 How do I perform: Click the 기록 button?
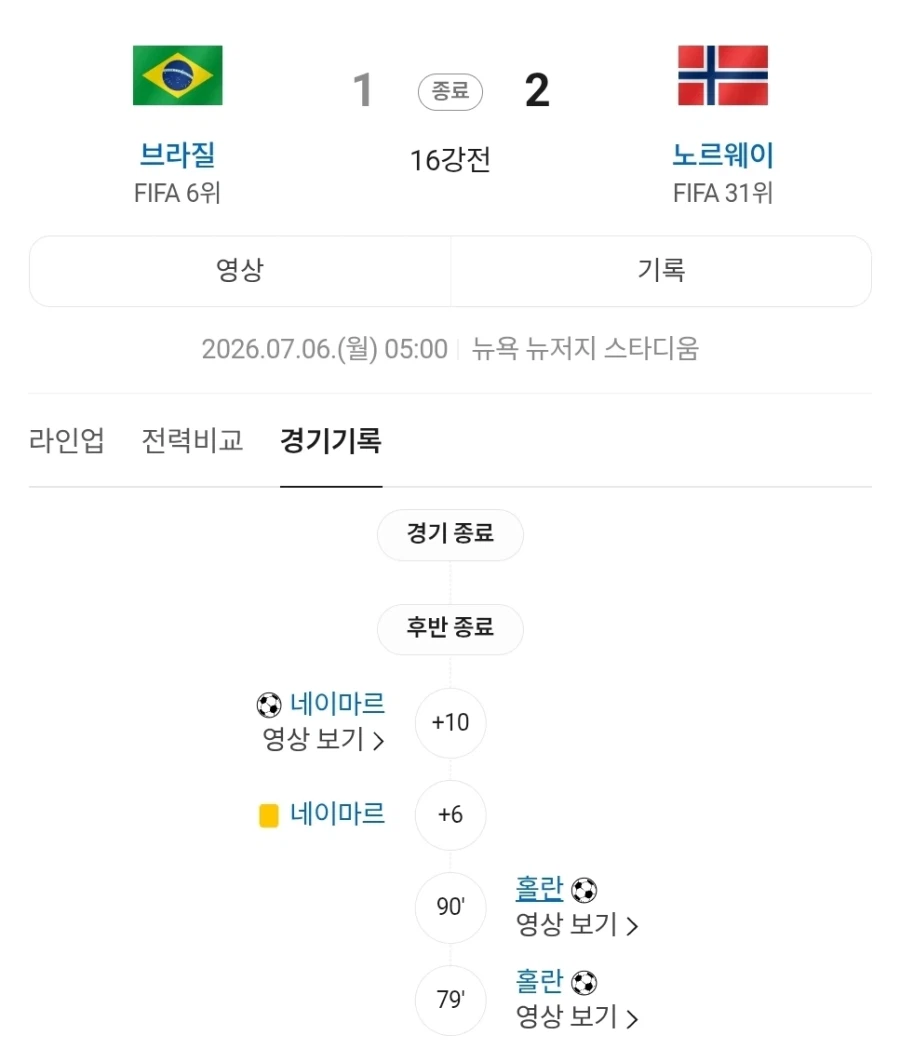tap(661, 271)
